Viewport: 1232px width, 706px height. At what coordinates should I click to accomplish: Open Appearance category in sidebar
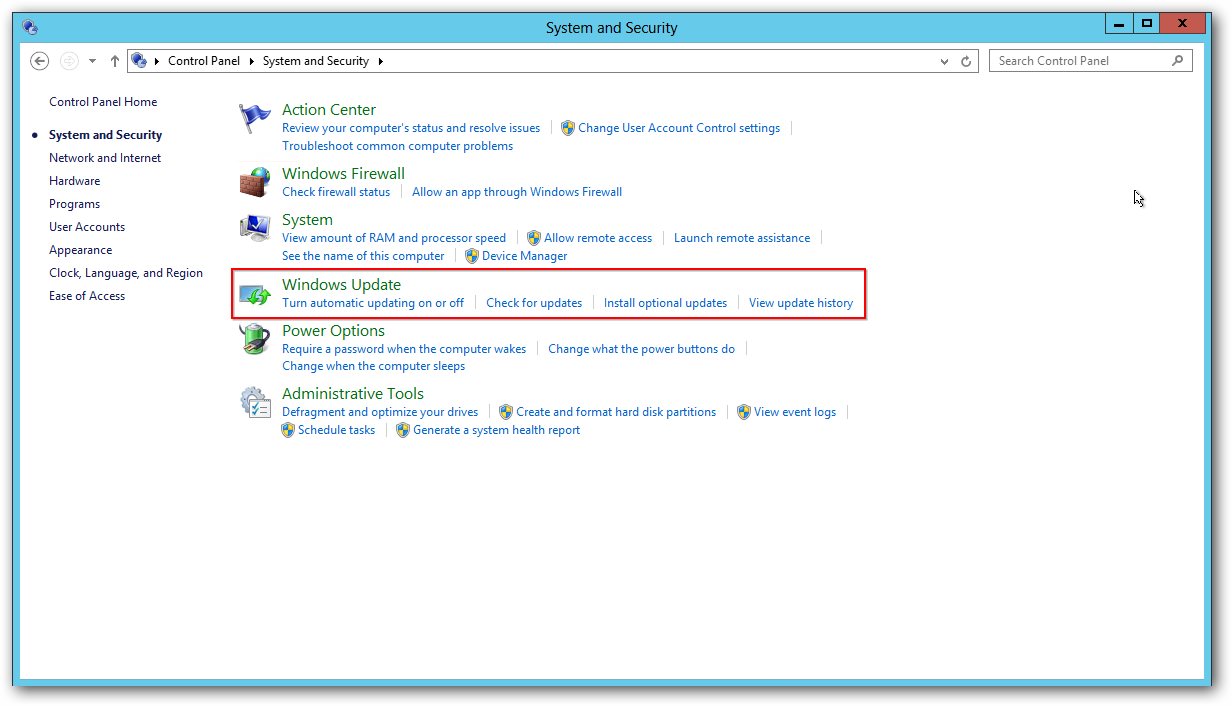coord(81,250)
